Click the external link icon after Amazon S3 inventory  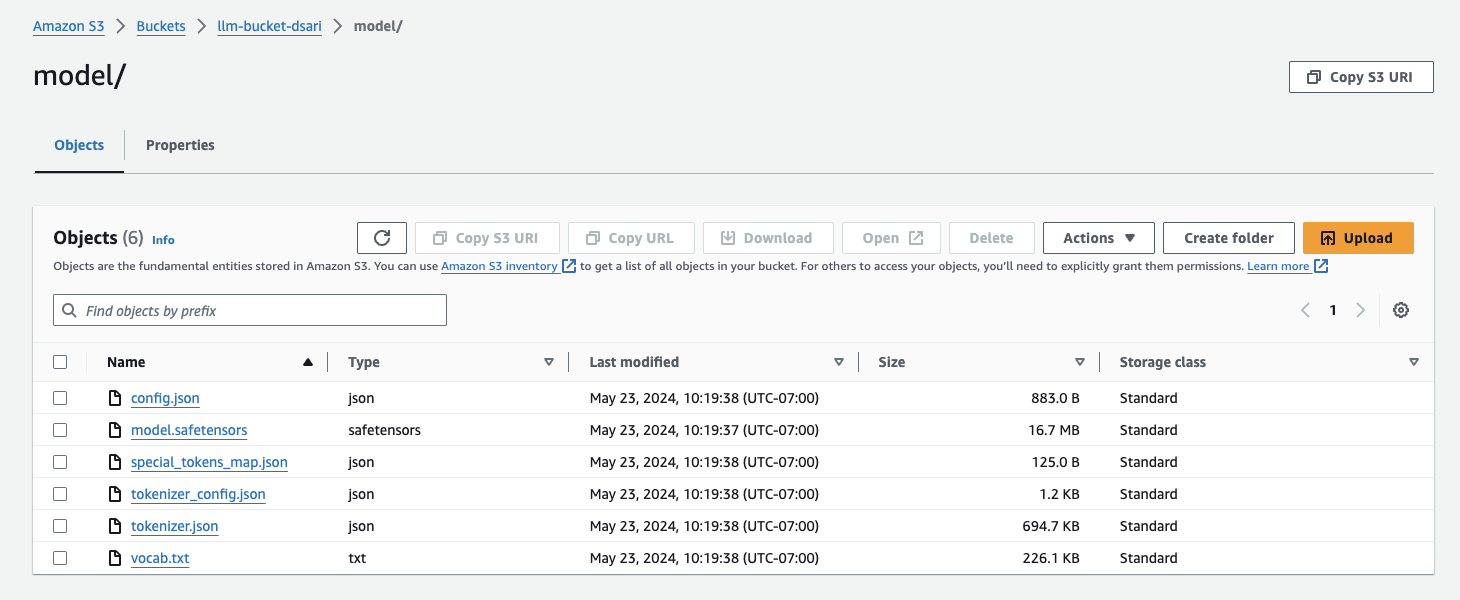coord(569,266)
